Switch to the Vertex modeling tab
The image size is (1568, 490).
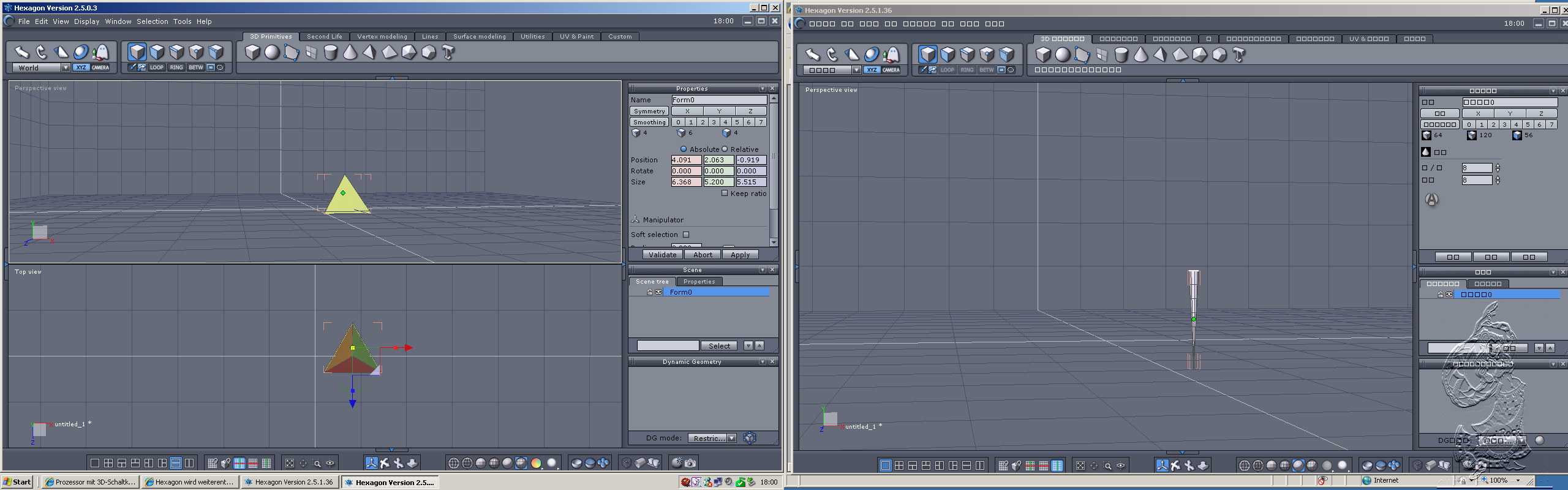[382, 36]
